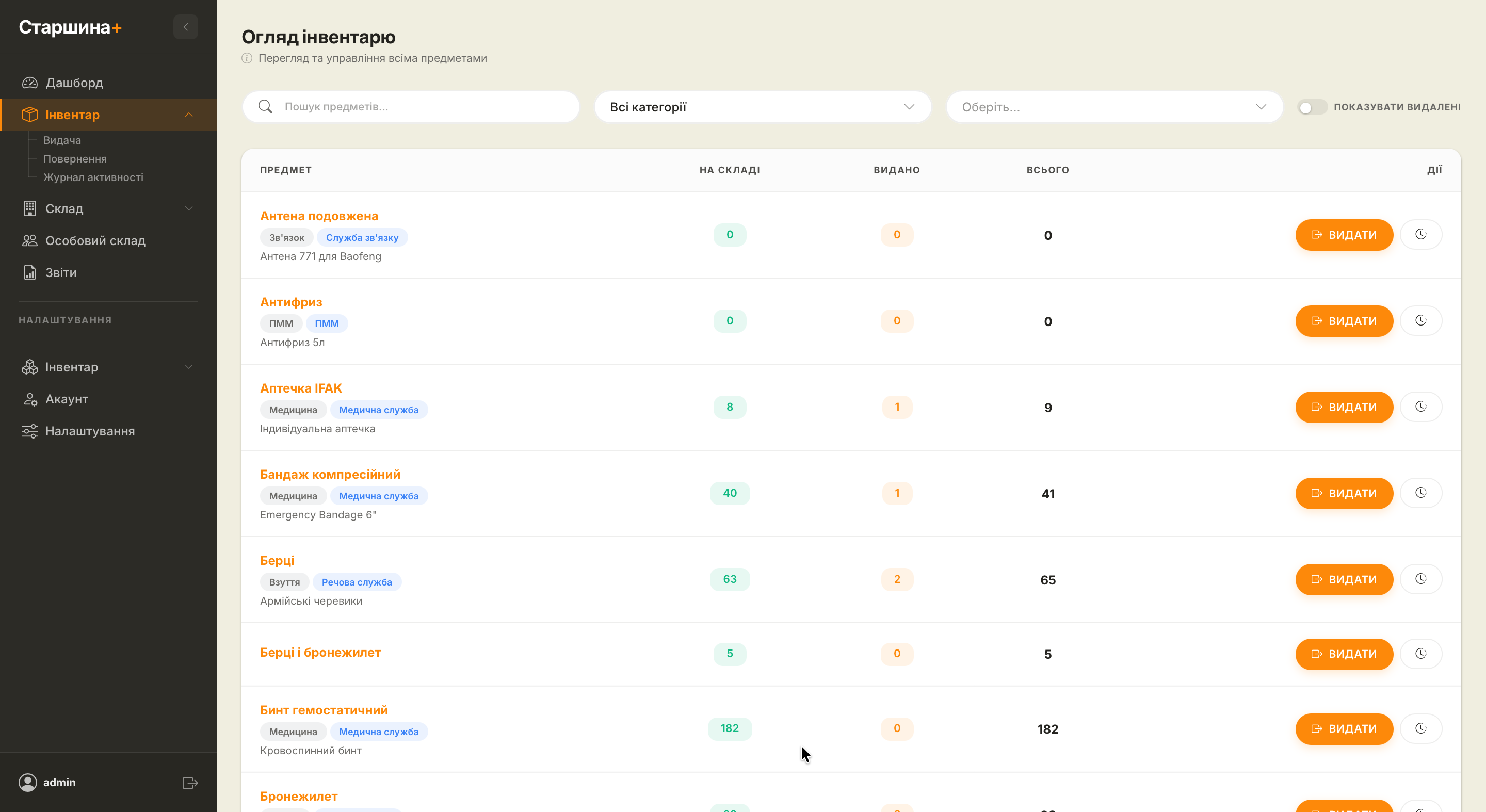Open the Повернення submenu item
The width and height of the screenshot is (1486, 812).
[75, 158]
